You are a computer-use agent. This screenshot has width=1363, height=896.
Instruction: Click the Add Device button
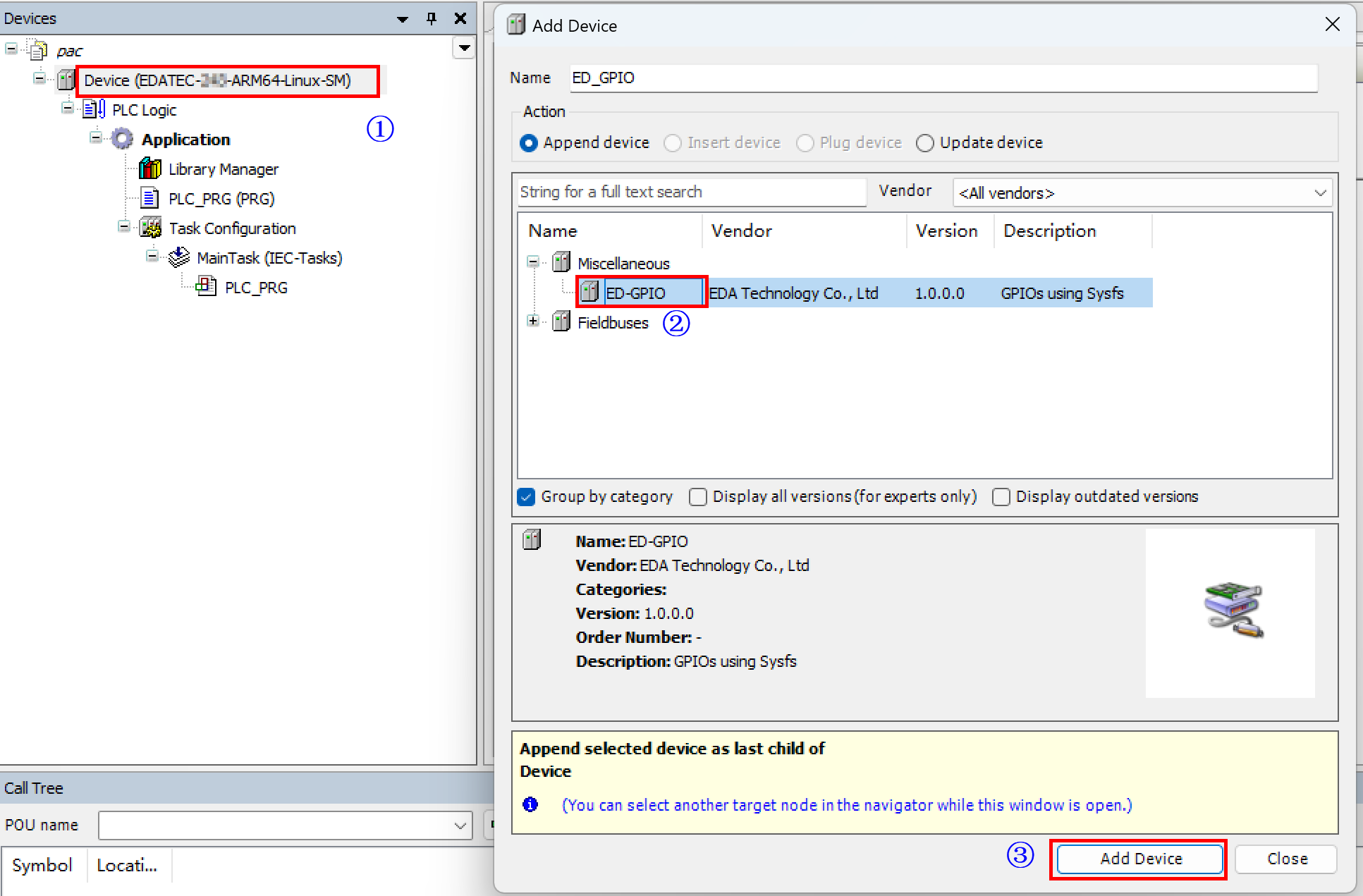click(x=1139, y=859)
